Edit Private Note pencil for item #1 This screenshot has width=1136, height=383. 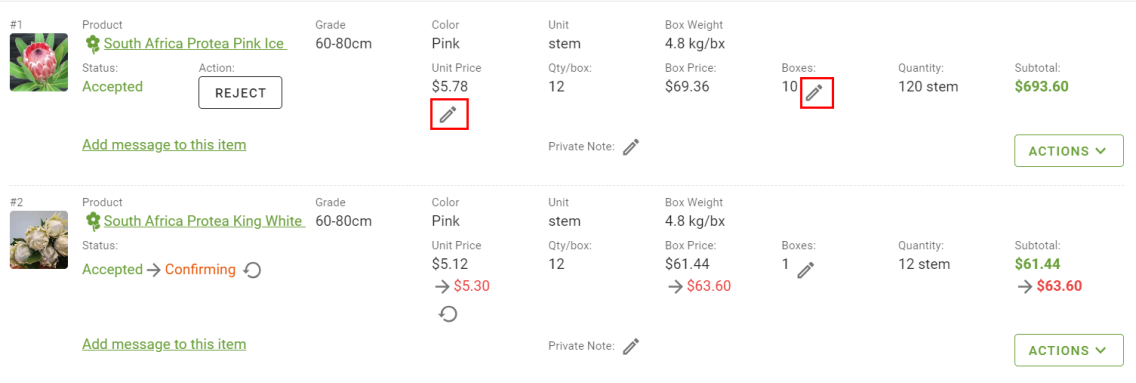632,147
